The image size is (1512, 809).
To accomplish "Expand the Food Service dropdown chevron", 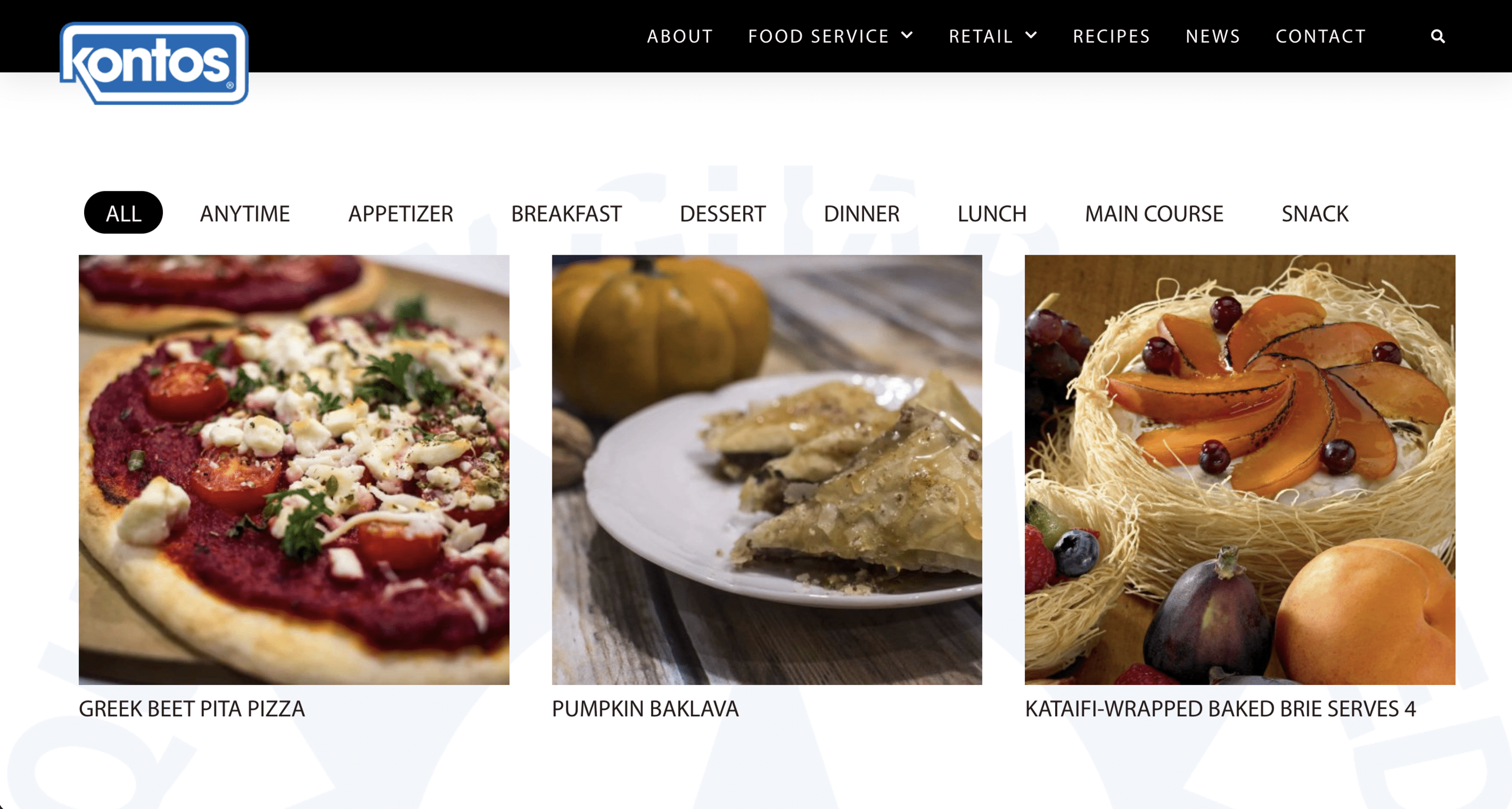I will click(907, 35).
